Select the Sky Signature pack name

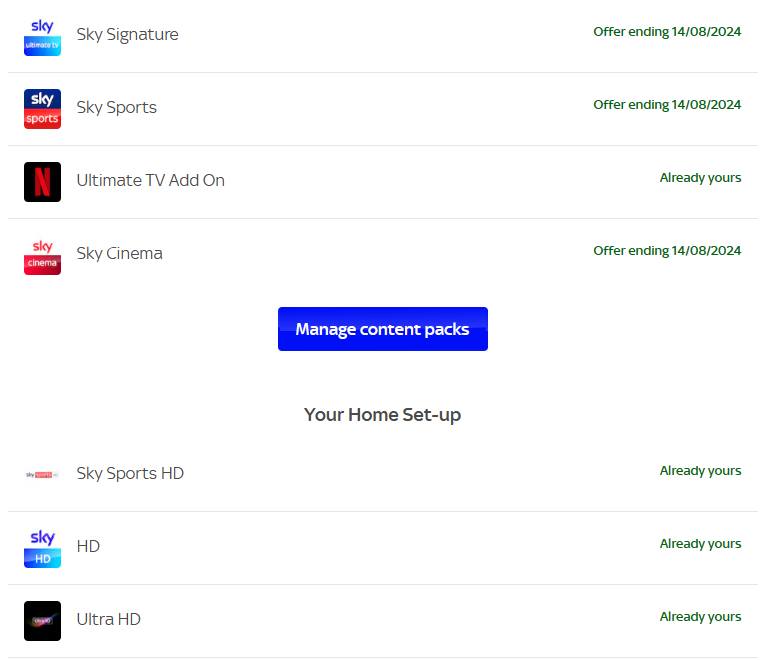(x=127, y=35)
